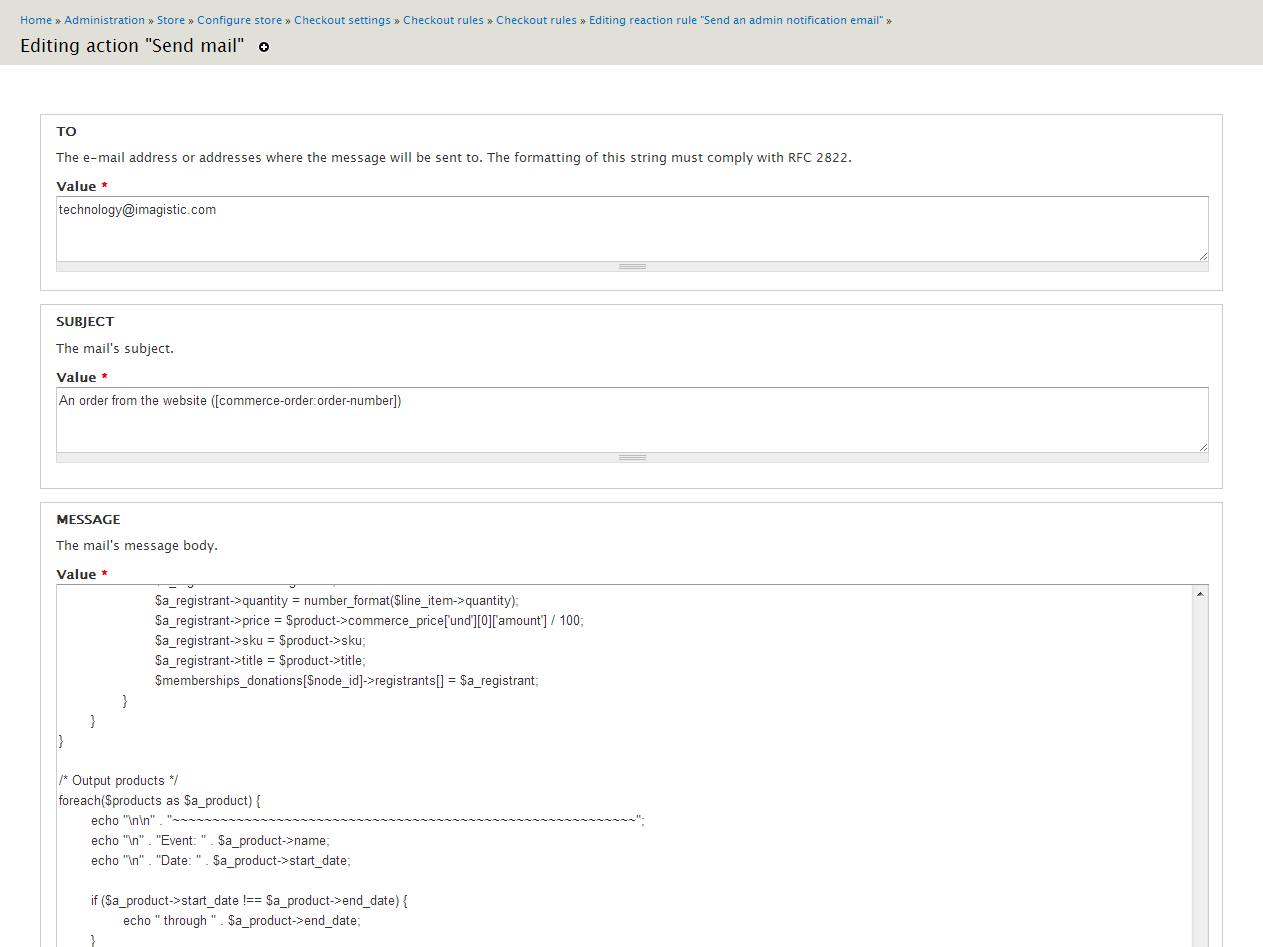
Task: Click the resize grippie bar under TO field
Action: pos(632,267)
